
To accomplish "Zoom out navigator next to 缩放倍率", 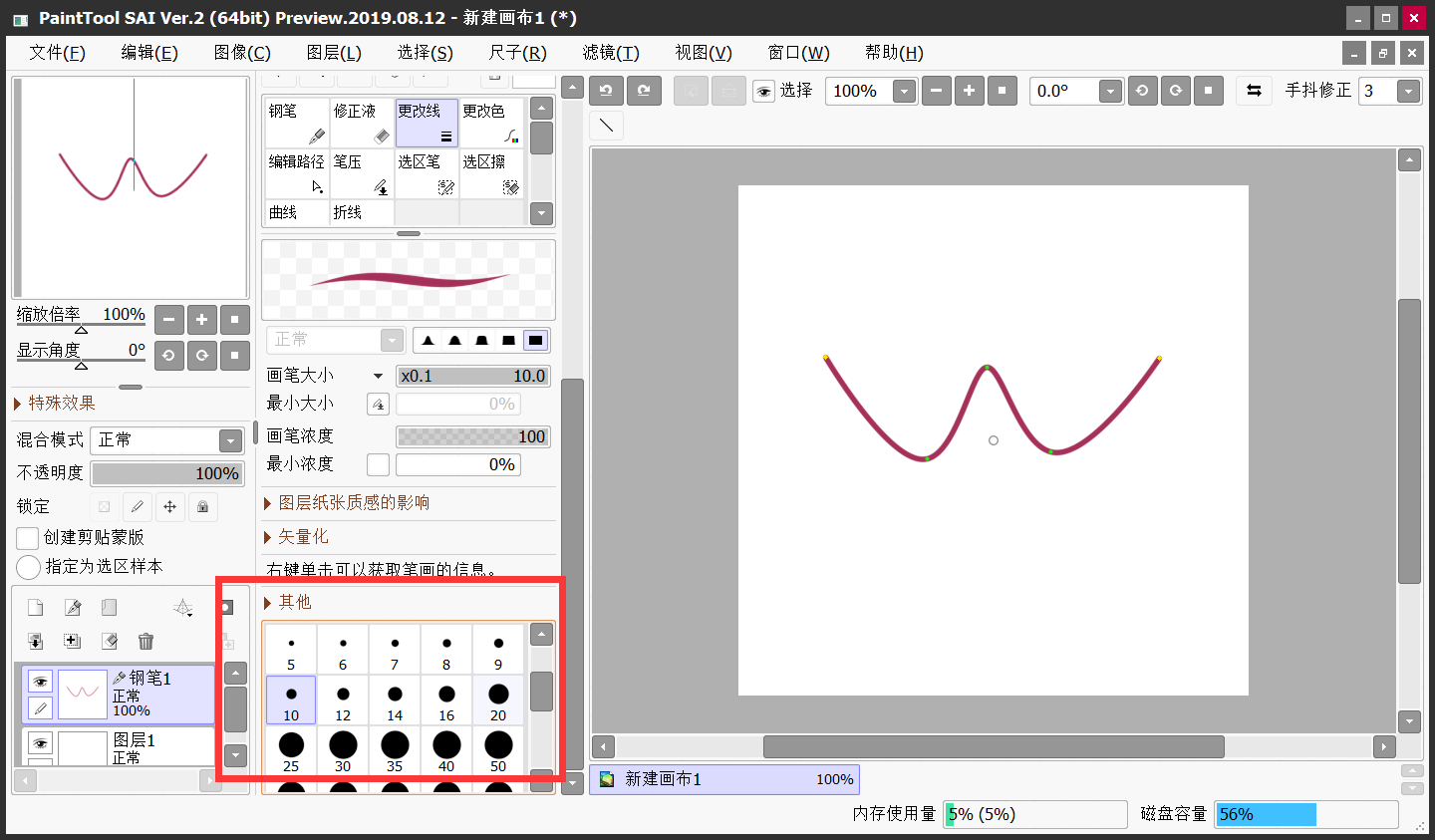I will click(x=168, y=320).
